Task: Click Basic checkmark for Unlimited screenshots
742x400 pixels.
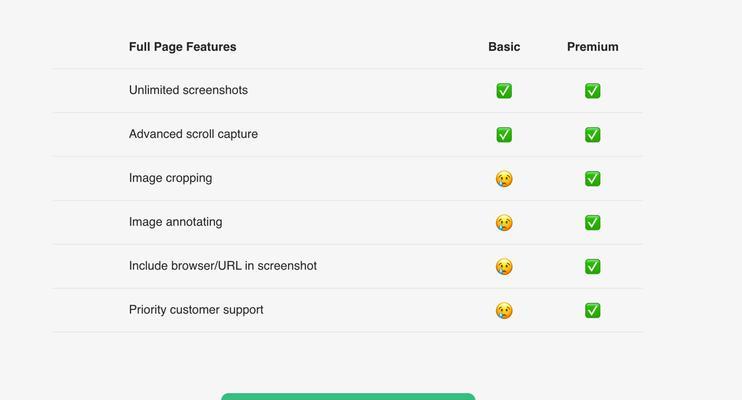Action: click(504, 90)
